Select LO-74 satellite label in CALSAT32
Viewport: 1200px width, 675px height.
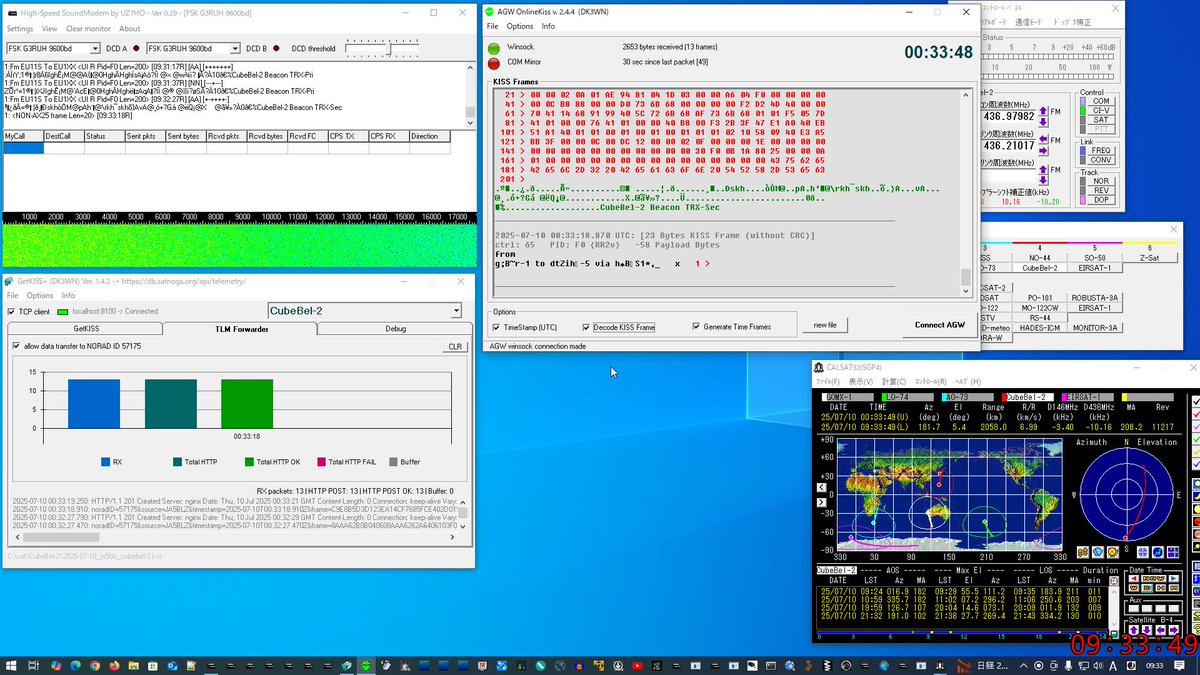910,397
